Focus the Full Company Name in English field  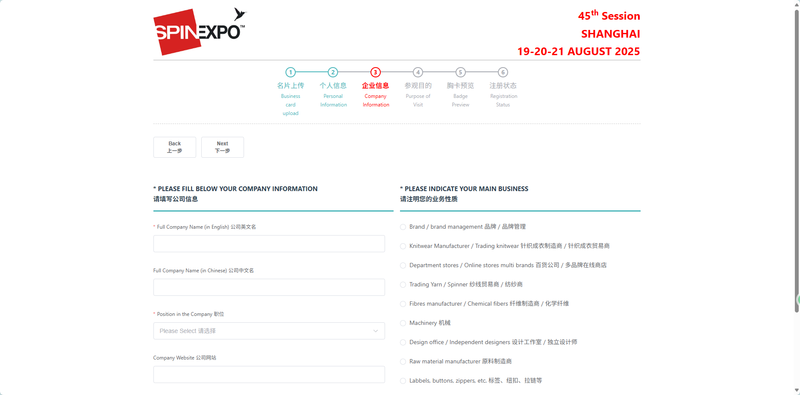(x=269, y=243)
